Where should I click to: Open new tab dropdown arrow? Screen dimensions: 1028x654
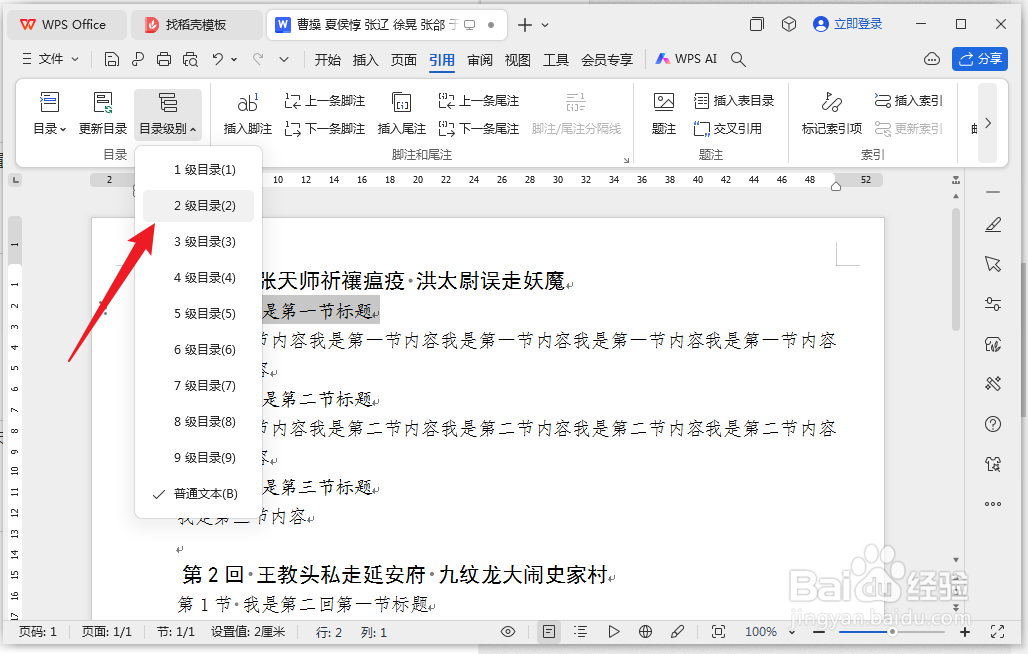pos(545,25)
